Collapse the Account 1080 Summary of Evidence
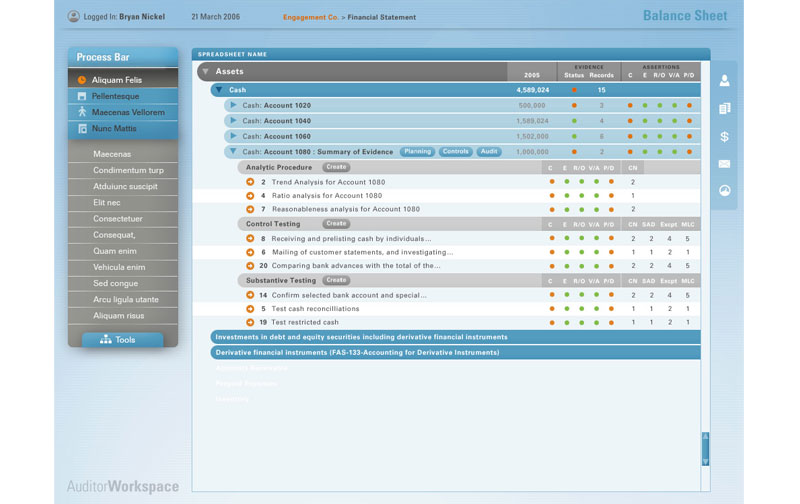Viewport: 800px width, 504px height. pyautogui.click(x=233, y=152)
